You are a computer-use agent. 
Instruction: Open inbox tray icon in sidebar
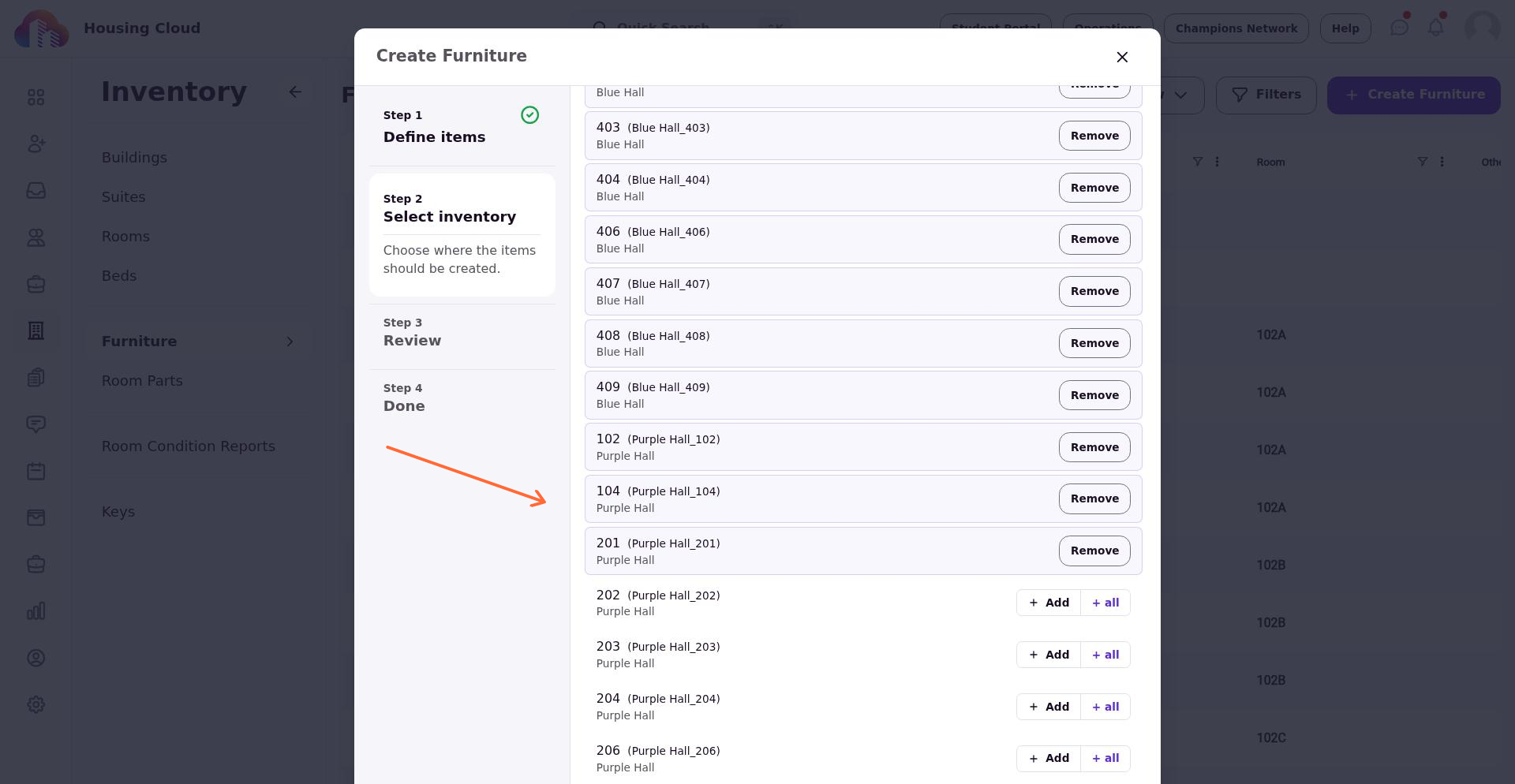[36, 190]
